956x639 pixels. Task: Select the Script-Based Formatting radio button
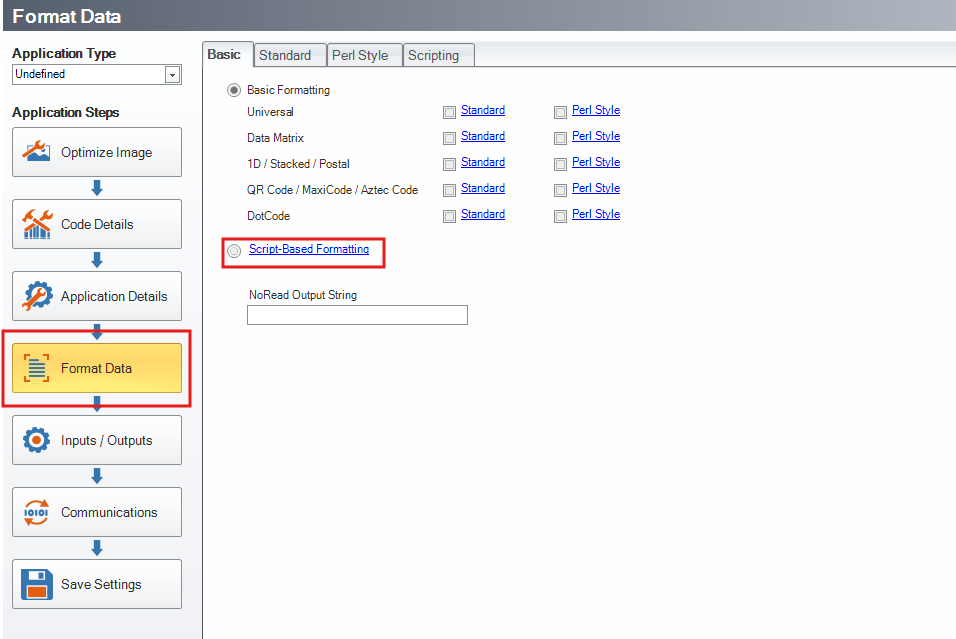click(234, 251)
